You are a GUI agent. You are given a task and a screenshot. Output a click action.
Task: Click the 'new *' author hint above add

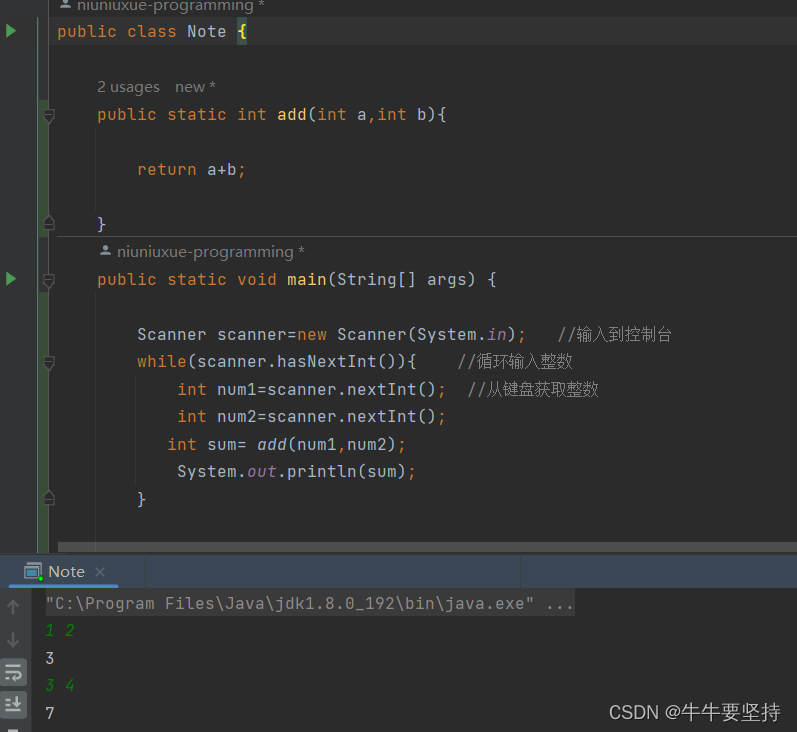(x=195, y=87)
